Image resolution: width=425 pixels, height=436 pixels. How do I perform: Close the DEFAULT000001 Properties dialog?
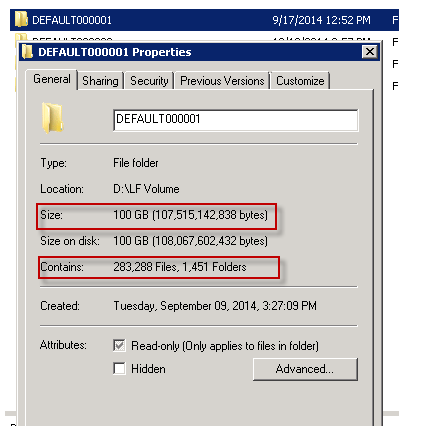[x=370, y=52]
